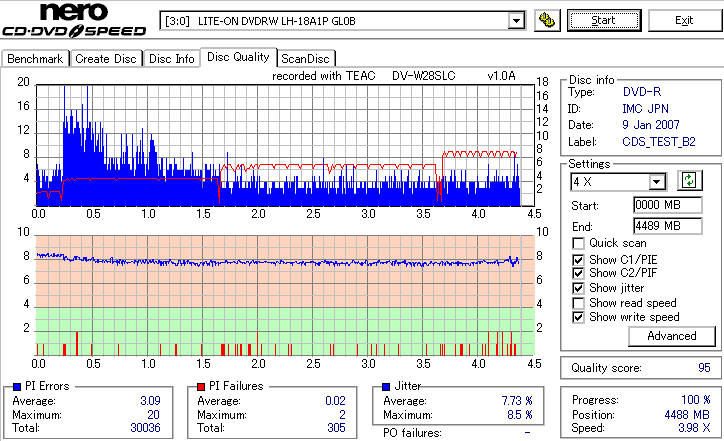Screen dimensions: 724x441
Task: Disable the Show C1/PIE checkbox
Action: pyautogui.click(x=578, y=260)
